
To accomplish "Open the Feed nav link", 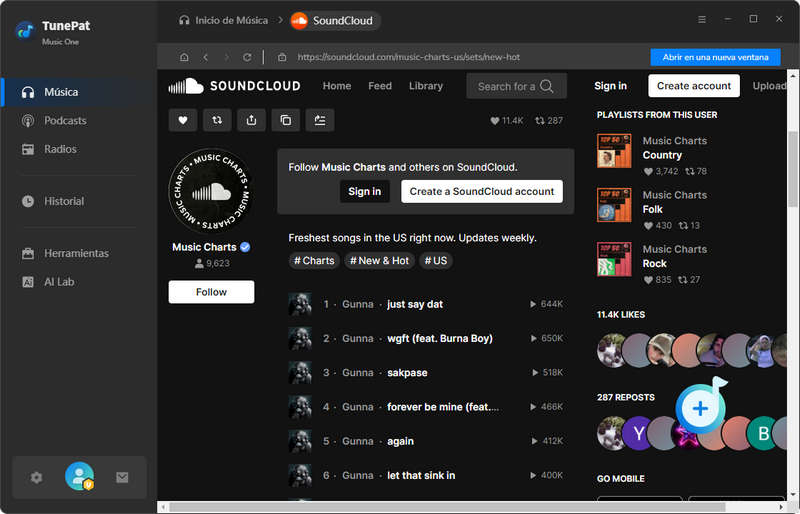I will 380,86.
